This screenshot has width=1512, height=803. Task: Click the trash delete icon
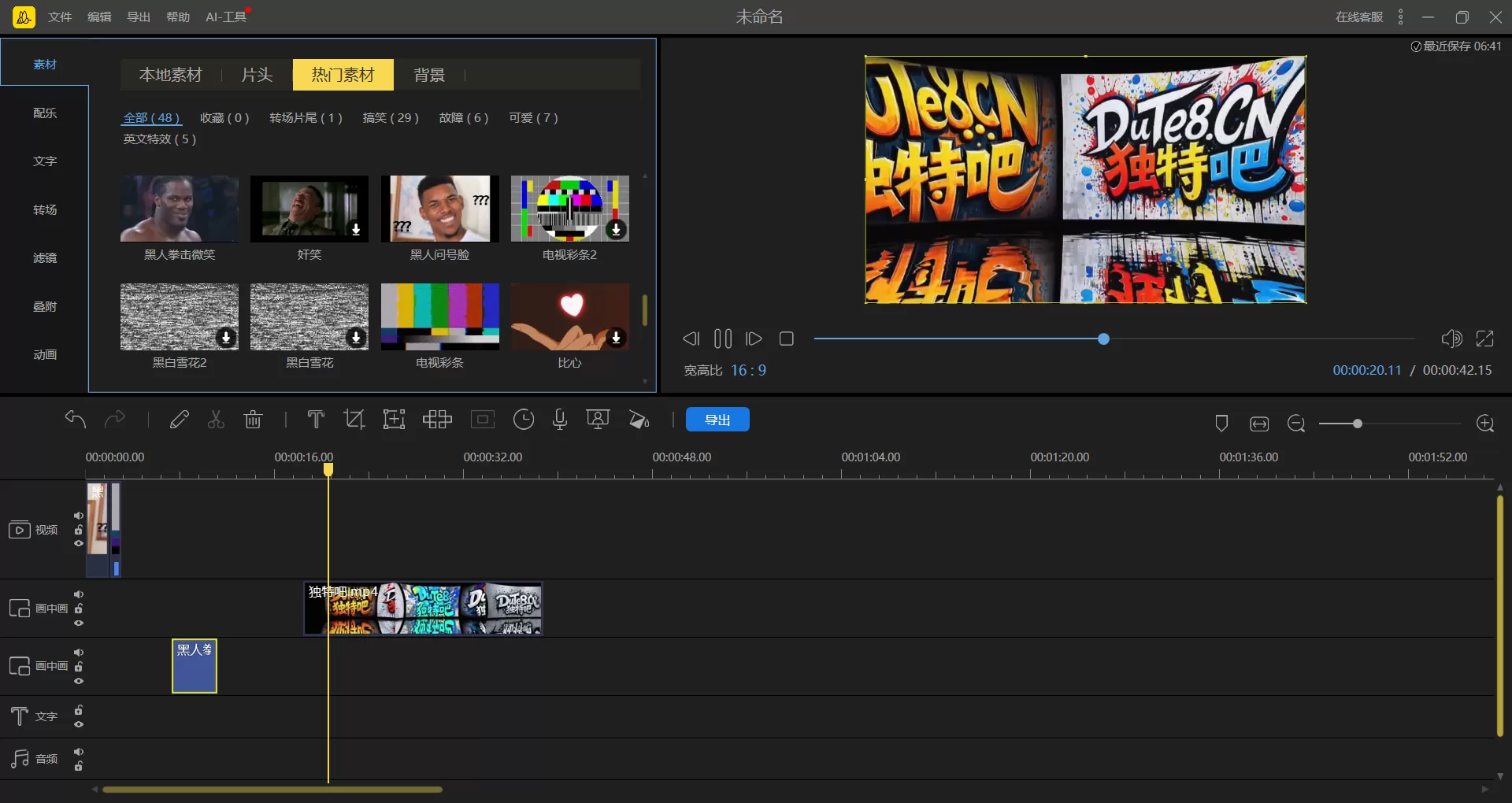pos(253,420)
